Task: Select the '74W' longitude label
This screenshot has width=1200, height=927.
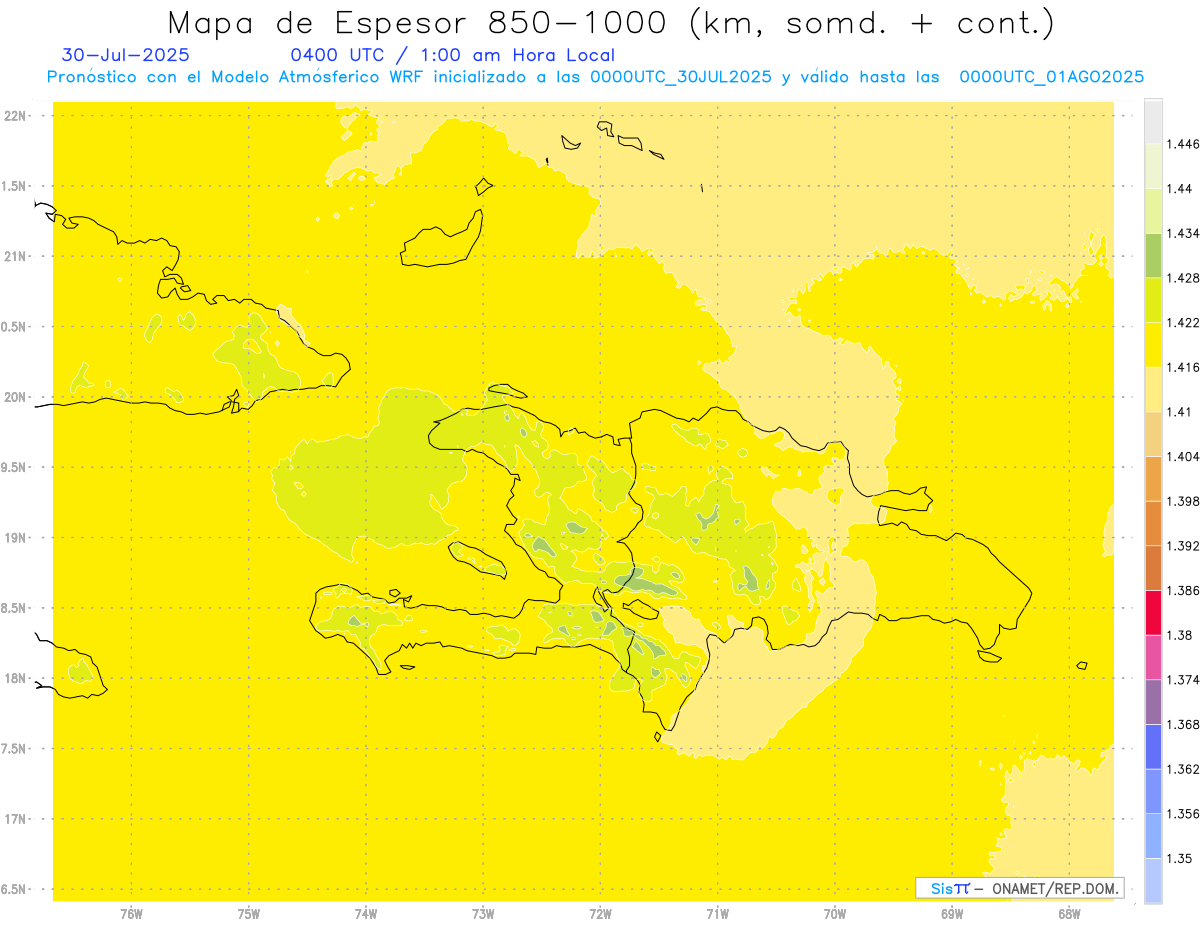Action: [365, 913]
